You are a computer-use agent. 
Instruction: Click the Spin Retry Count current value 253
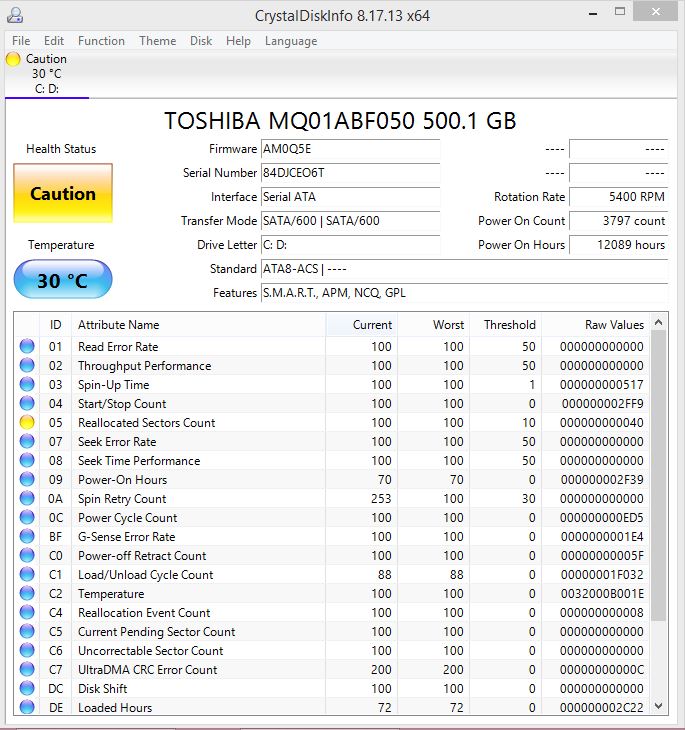(x=381, y=499)
